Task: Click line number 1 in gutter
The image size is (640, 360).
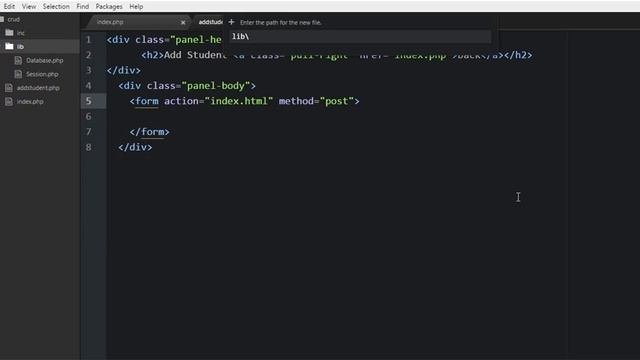Action: (x=89, y=40)
